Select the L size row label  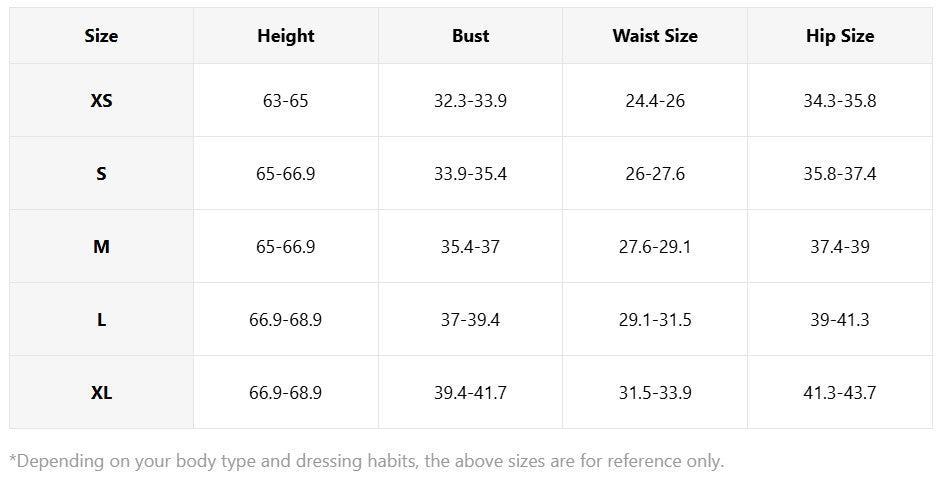coord(101,320)
